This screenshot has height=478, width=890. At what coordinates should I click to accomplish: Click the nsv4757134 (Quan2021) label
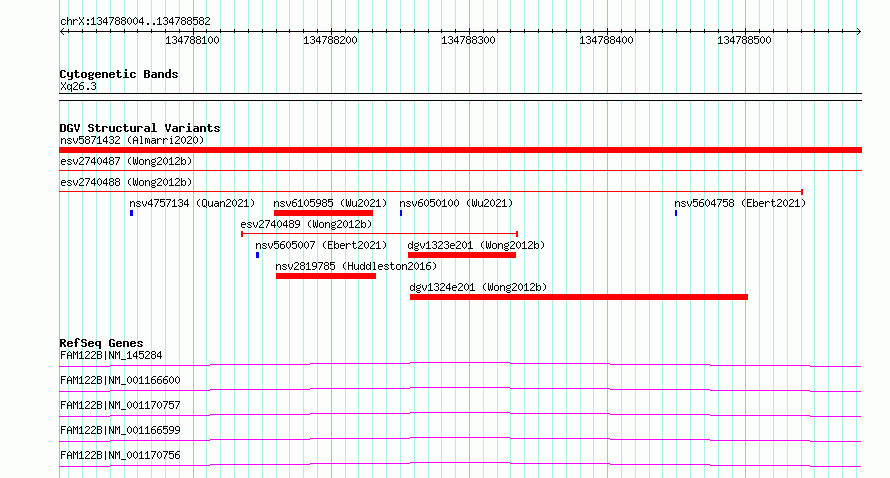coord(192,203)
